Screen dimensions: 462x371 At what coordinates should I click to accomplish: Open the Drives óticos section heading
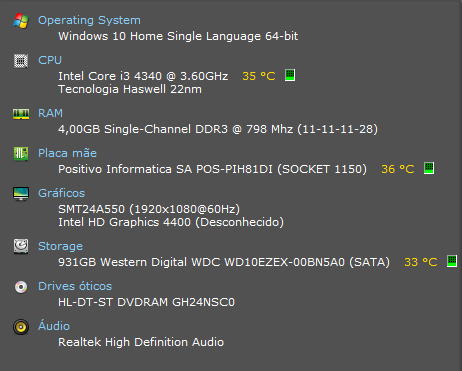click(75, 286)
